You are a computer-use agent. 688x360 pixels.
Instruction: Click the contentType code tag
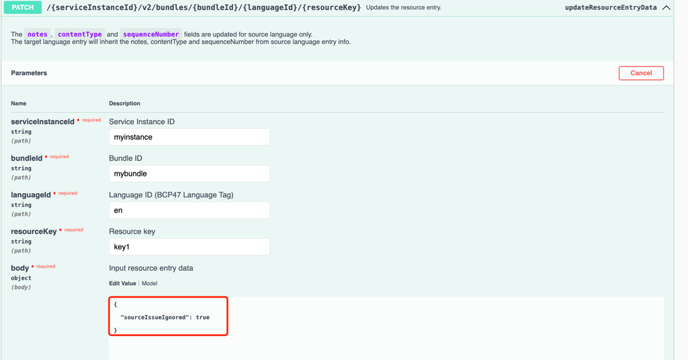pos(79,34)
